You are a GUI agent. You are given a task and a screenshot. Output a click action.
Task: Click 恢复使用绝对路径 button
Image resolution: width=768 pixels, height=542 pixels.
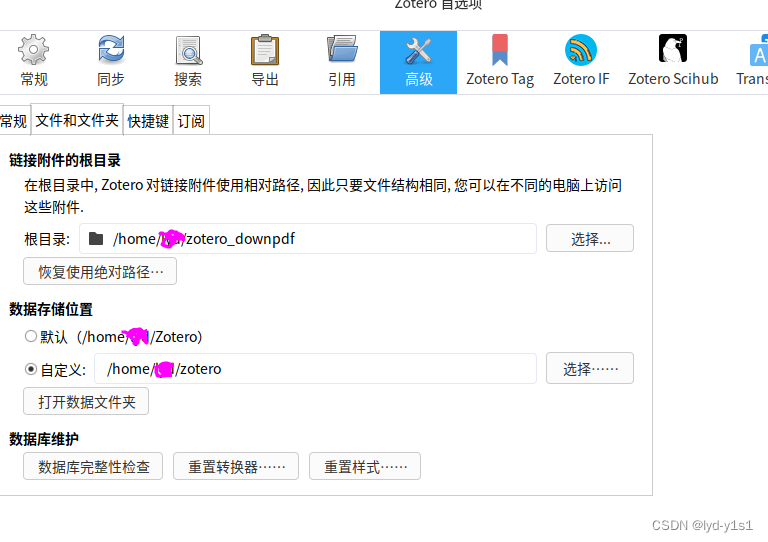coord(100,271)
